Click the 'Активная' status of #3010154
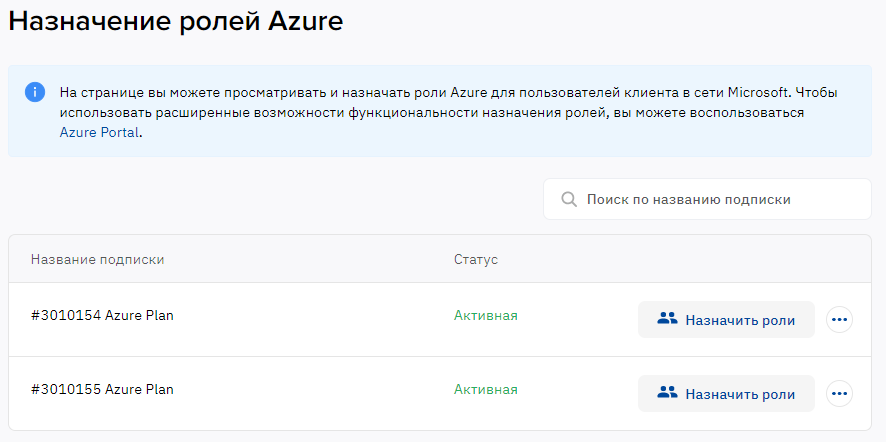886x442 pixels. [x=485, y=315]
